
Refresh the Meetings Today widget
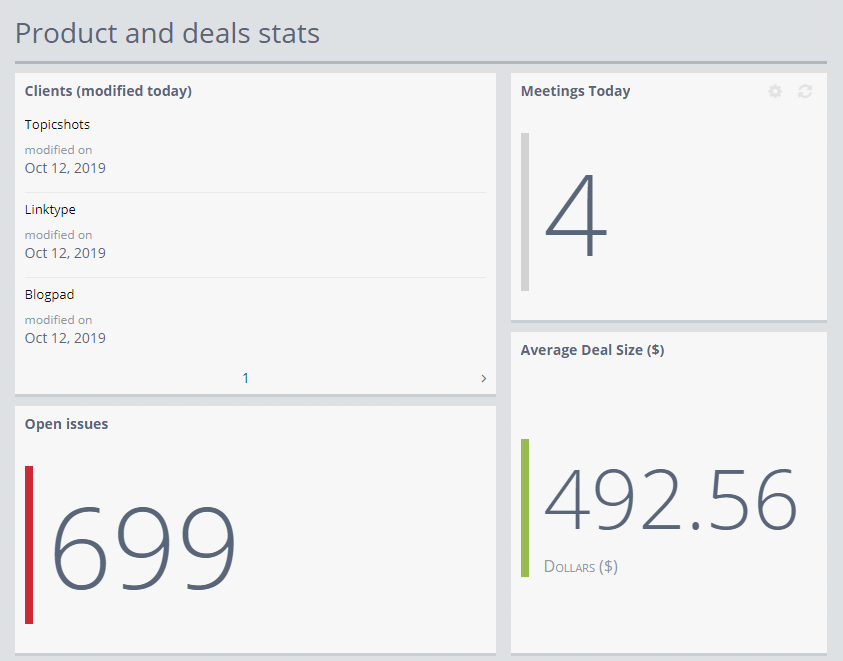pyautogui.click(x=805, y=92)
